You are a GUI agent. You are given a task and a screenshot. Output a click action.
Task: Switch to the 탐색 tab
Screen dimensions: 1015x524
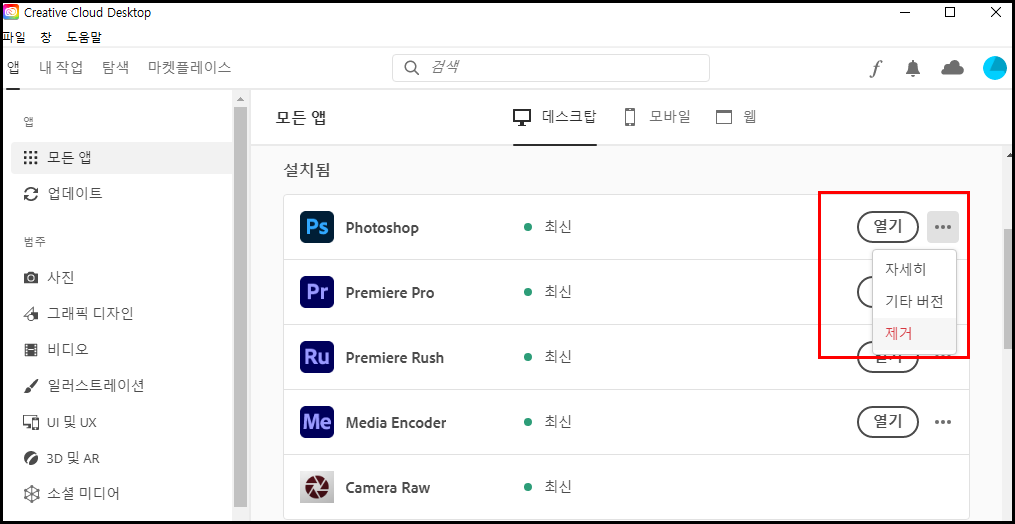(x=115, y=67)
